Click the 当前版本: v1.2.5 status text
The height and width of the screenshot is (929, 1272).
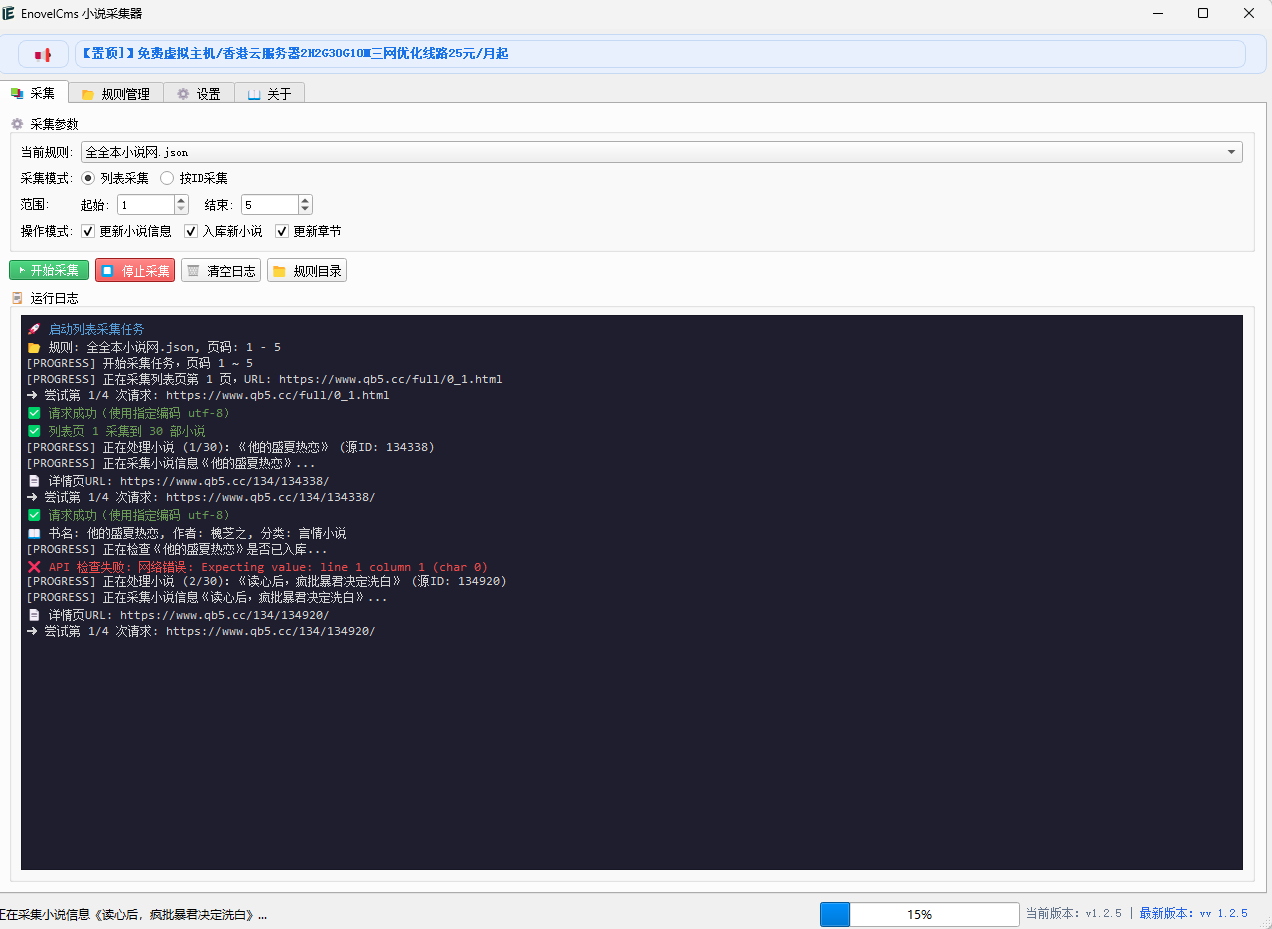[1075, 913]
